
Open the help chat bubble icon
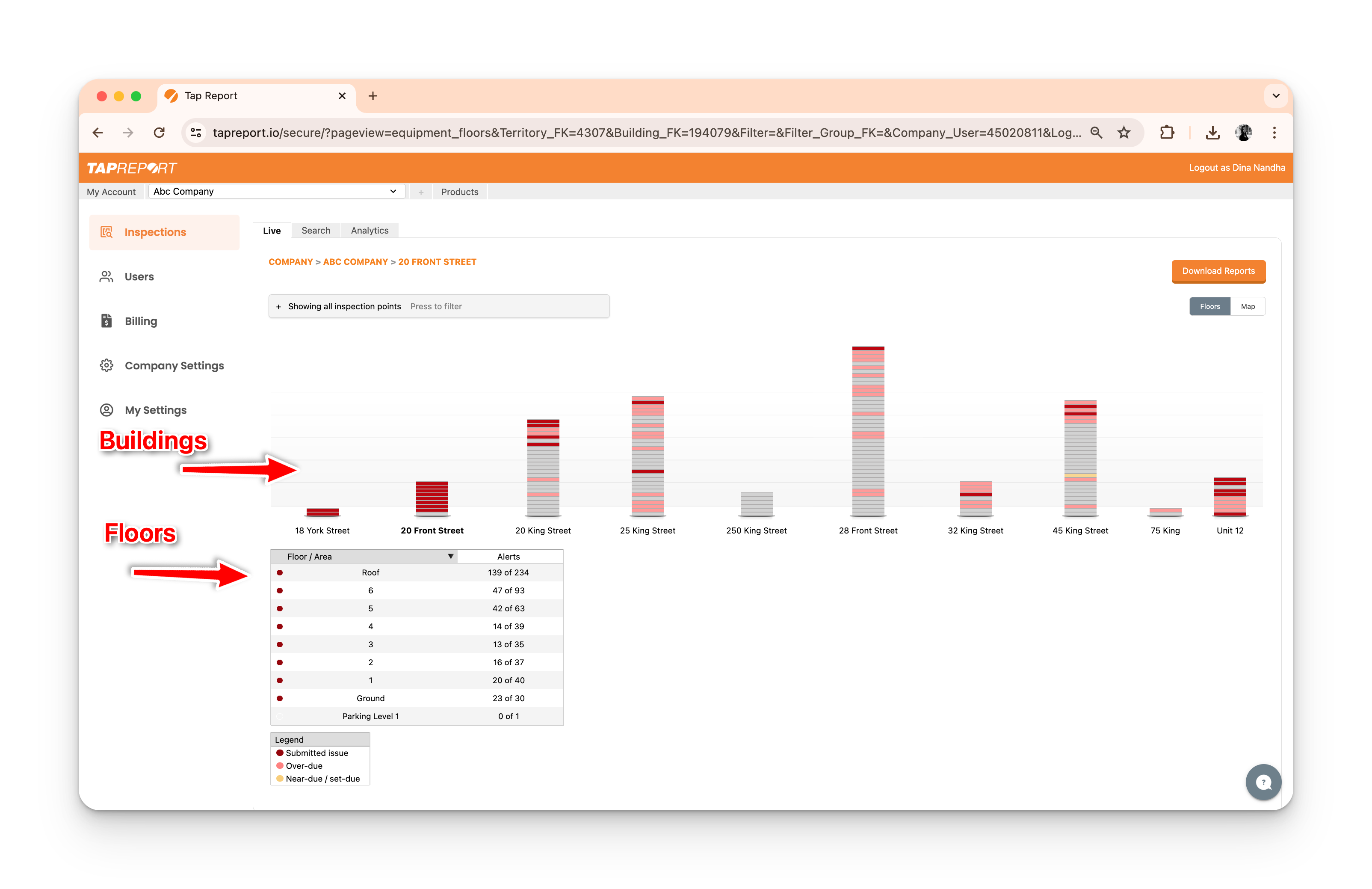tap(1263, 782)
